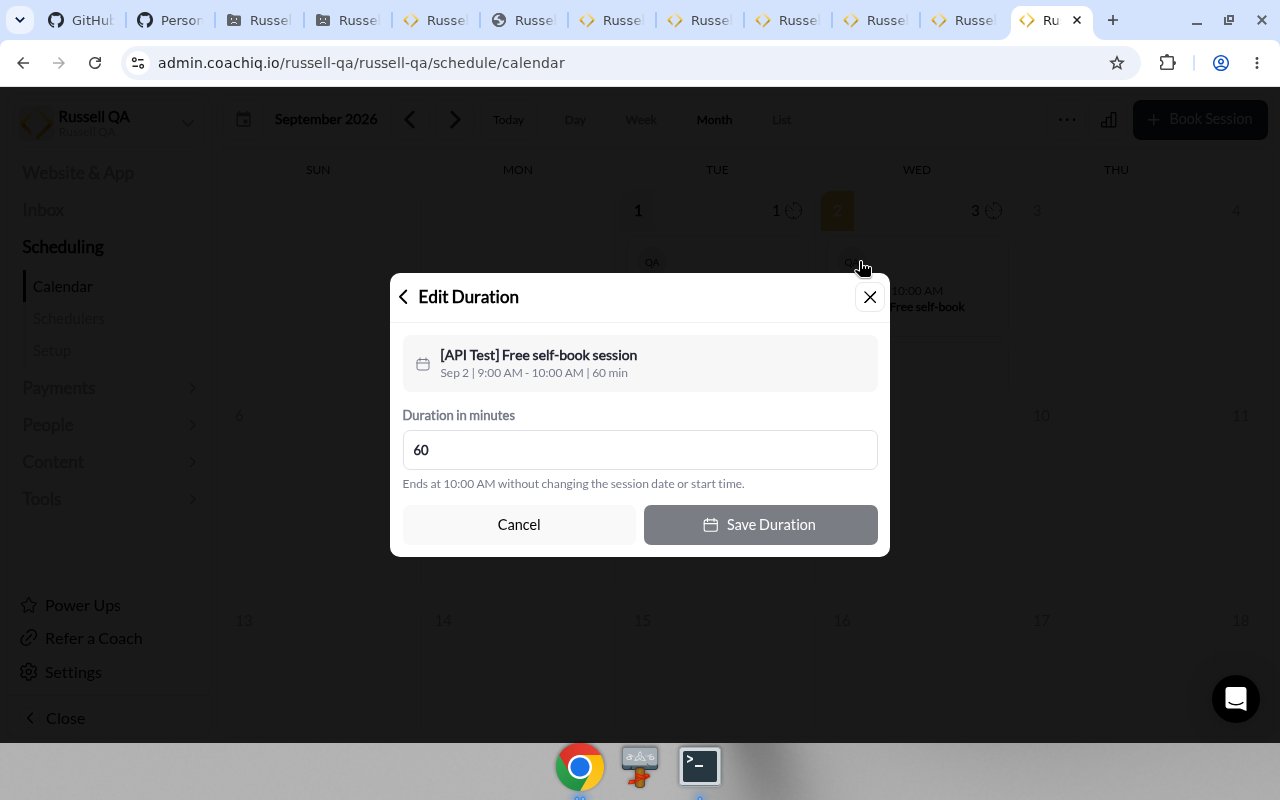This screenshot has height=800, width=1280.
Task: Switch to the Person browser tab
Action: [168, 20]
